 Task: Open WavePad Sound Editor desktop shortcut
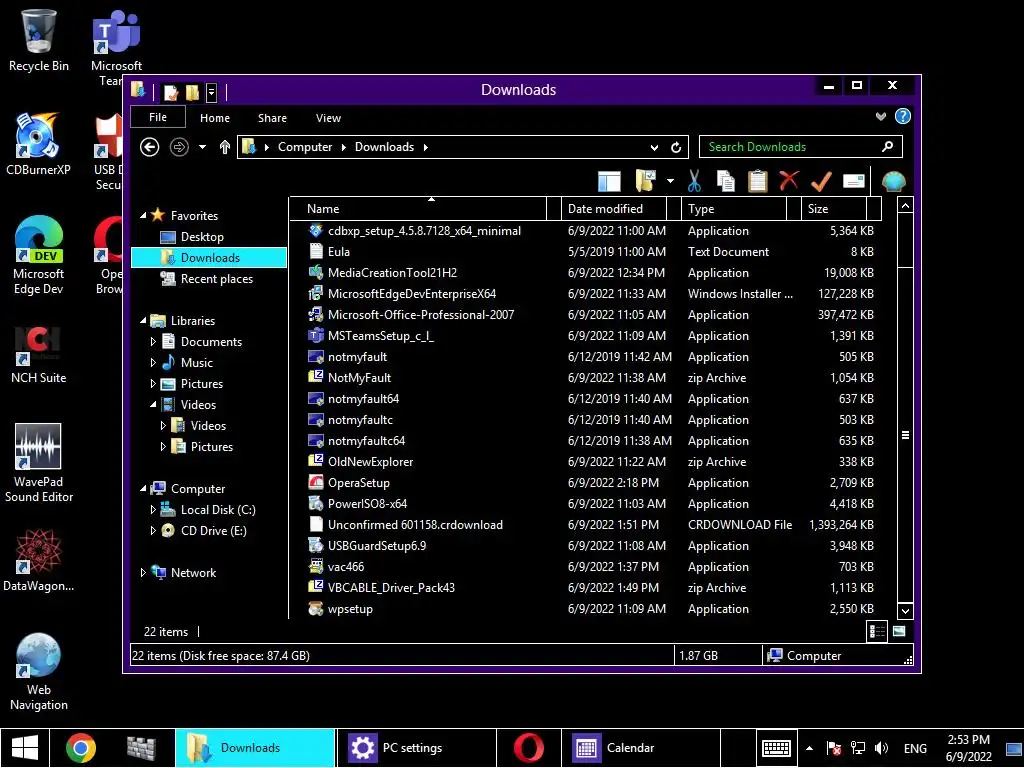tap(39, 463)
